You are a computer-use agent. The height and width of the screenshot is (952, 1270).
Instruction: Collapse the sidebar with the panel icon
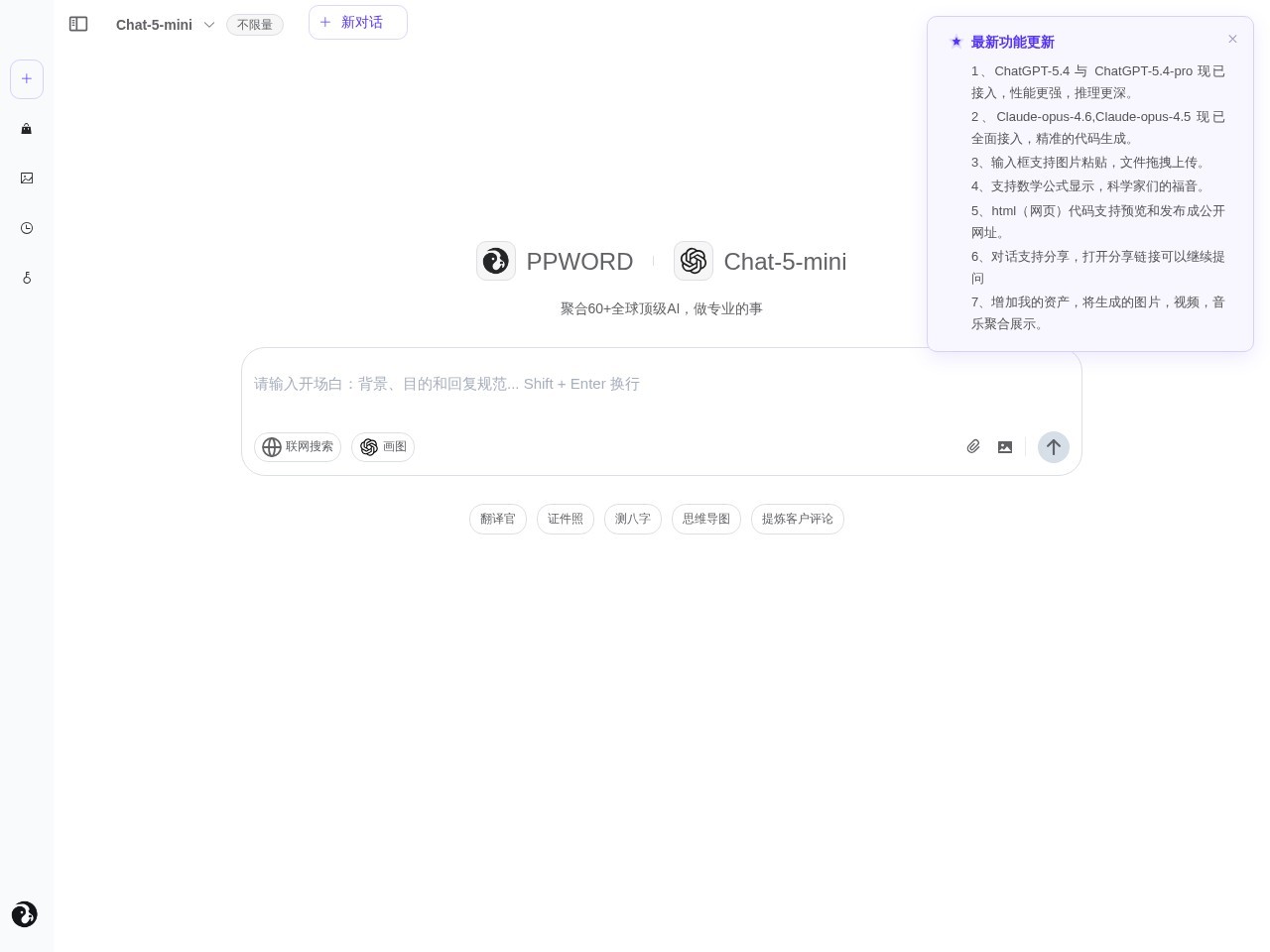click(78, 24)
